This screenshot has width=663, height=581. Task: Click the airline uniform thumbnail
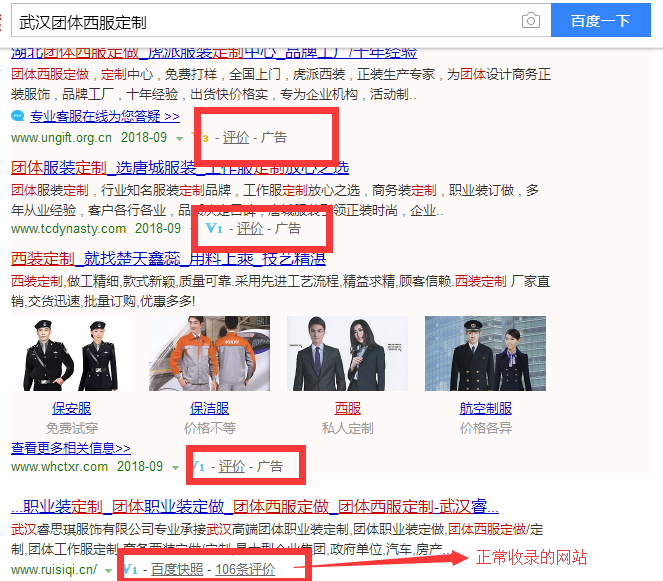[x=485, y=354]
